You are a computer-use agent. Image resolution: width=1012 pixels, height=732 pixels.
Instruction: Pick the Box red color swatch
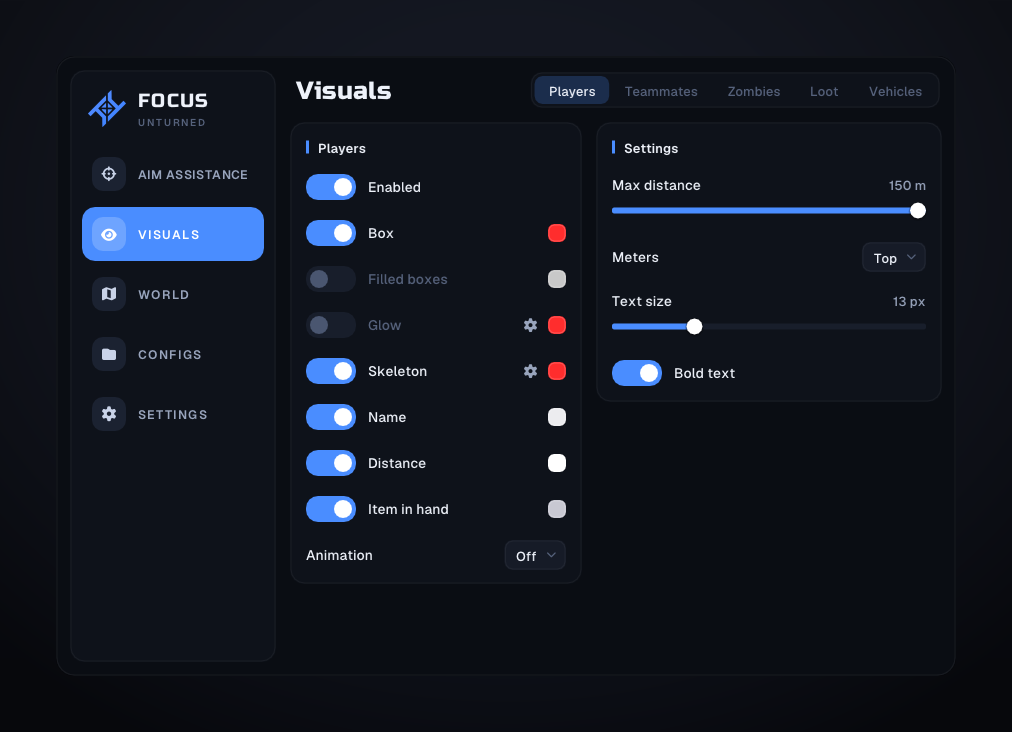tap(556, 233)
